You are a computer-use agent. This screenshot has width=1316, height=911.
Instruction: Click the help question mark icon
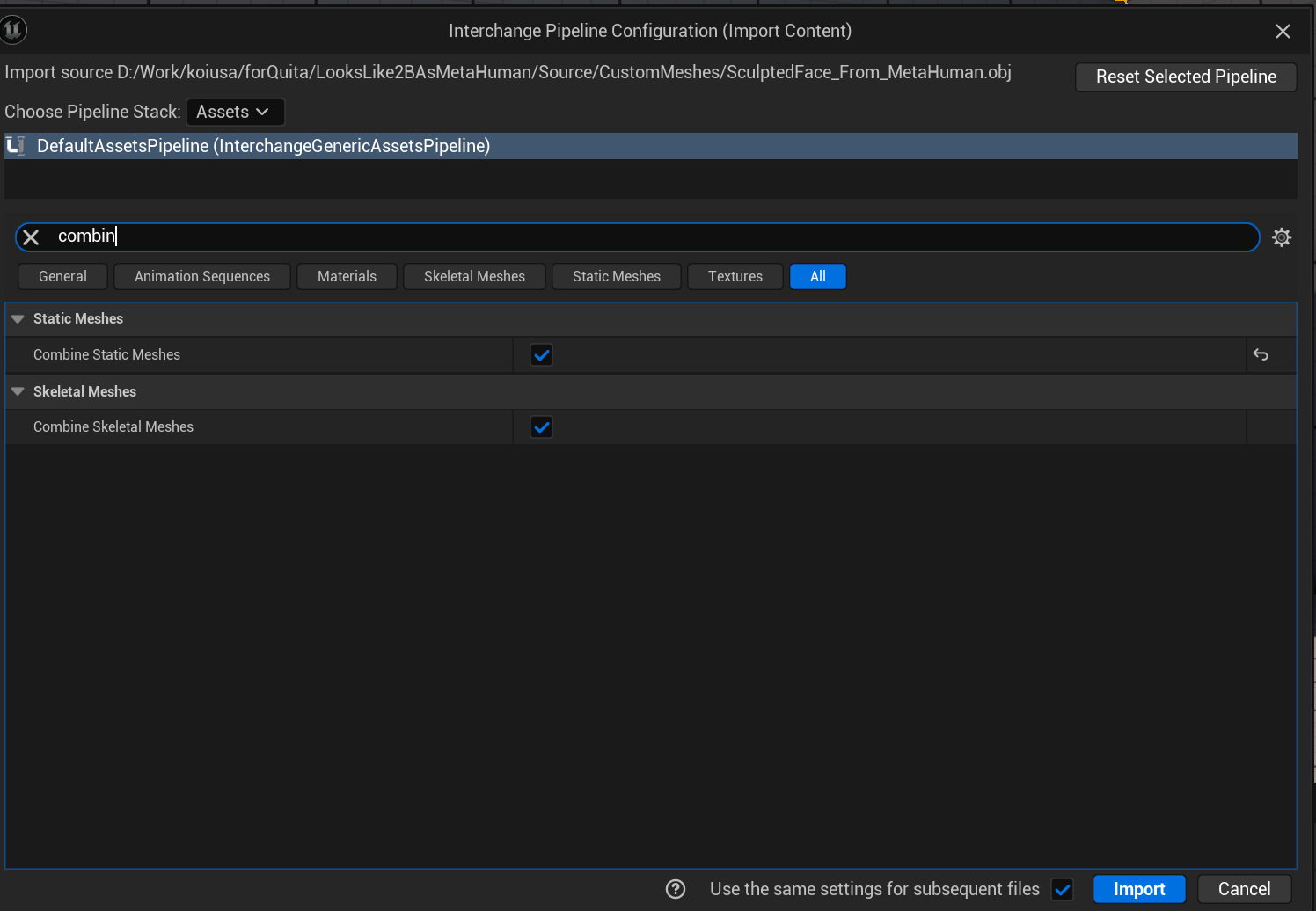(675, 889)
